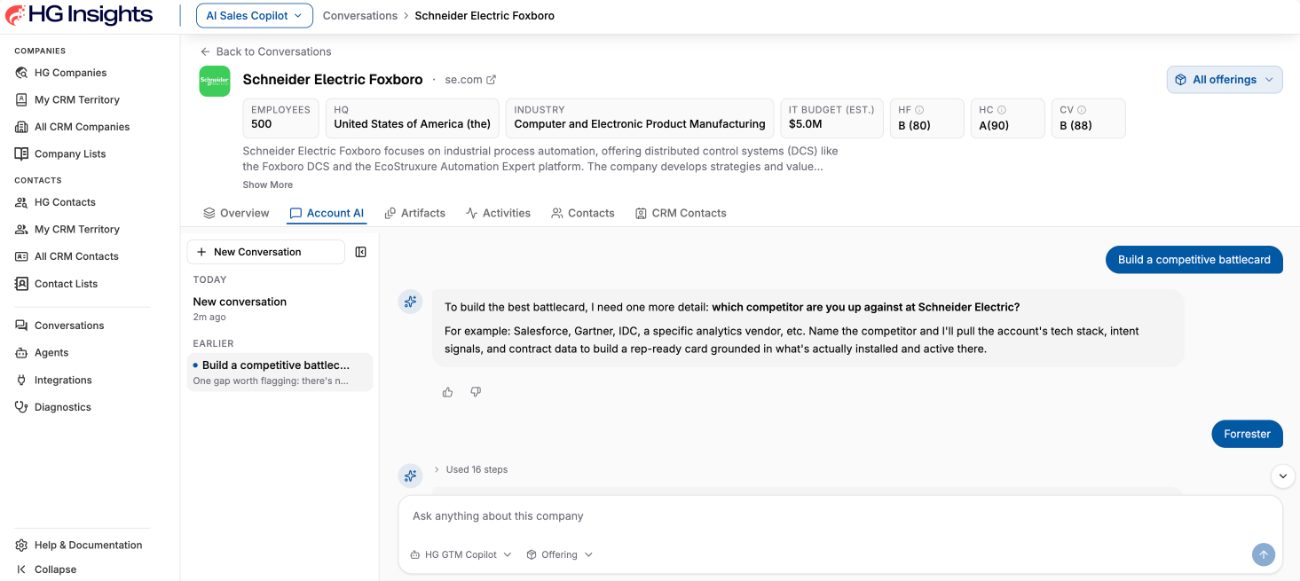1300x581 pixels.
Task: Open the 'New conversation' item from today
Action: pos(278,308)
